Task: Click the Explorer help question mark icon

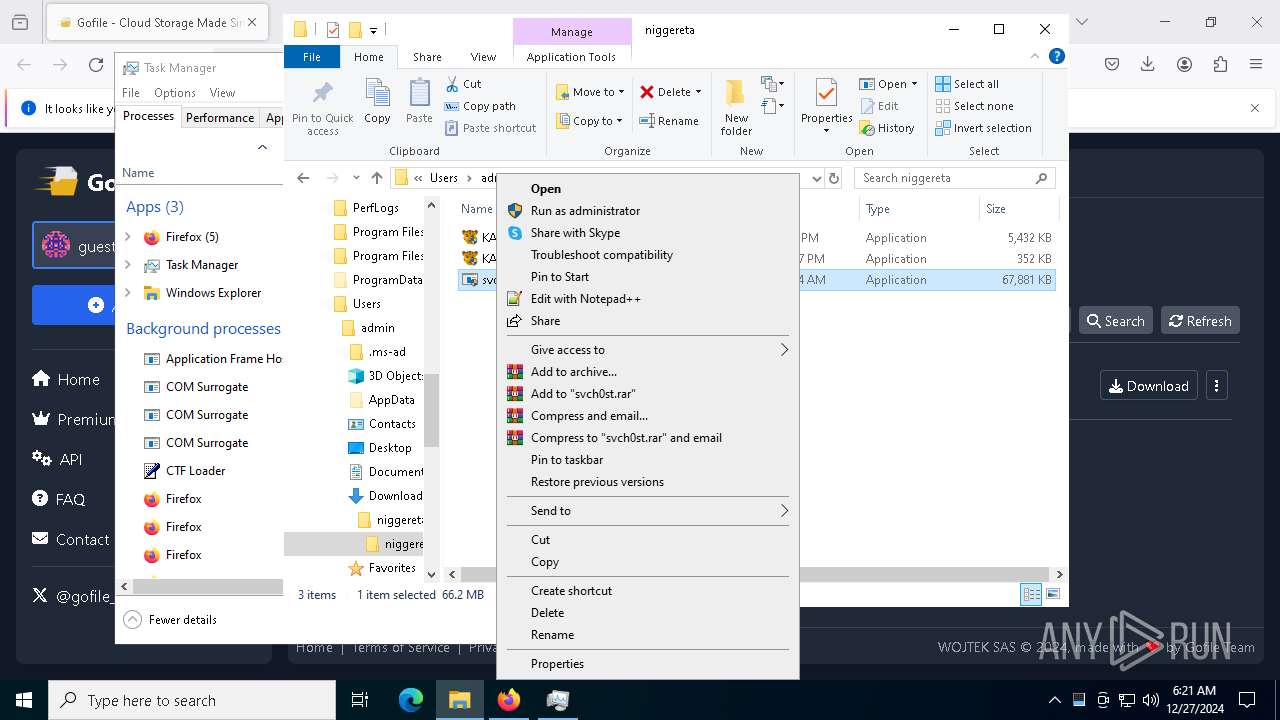Action: point(1056,57)
